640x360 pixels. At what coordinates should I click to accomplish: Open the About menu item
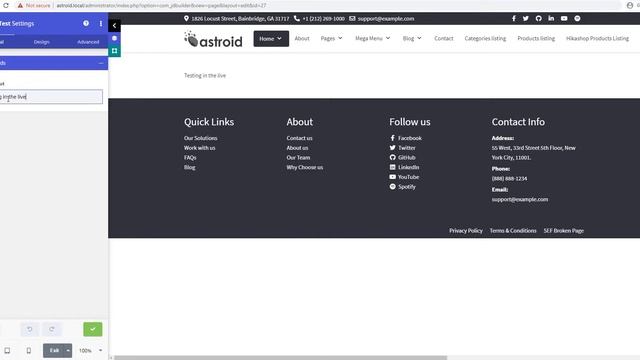[x=302, y=38]
